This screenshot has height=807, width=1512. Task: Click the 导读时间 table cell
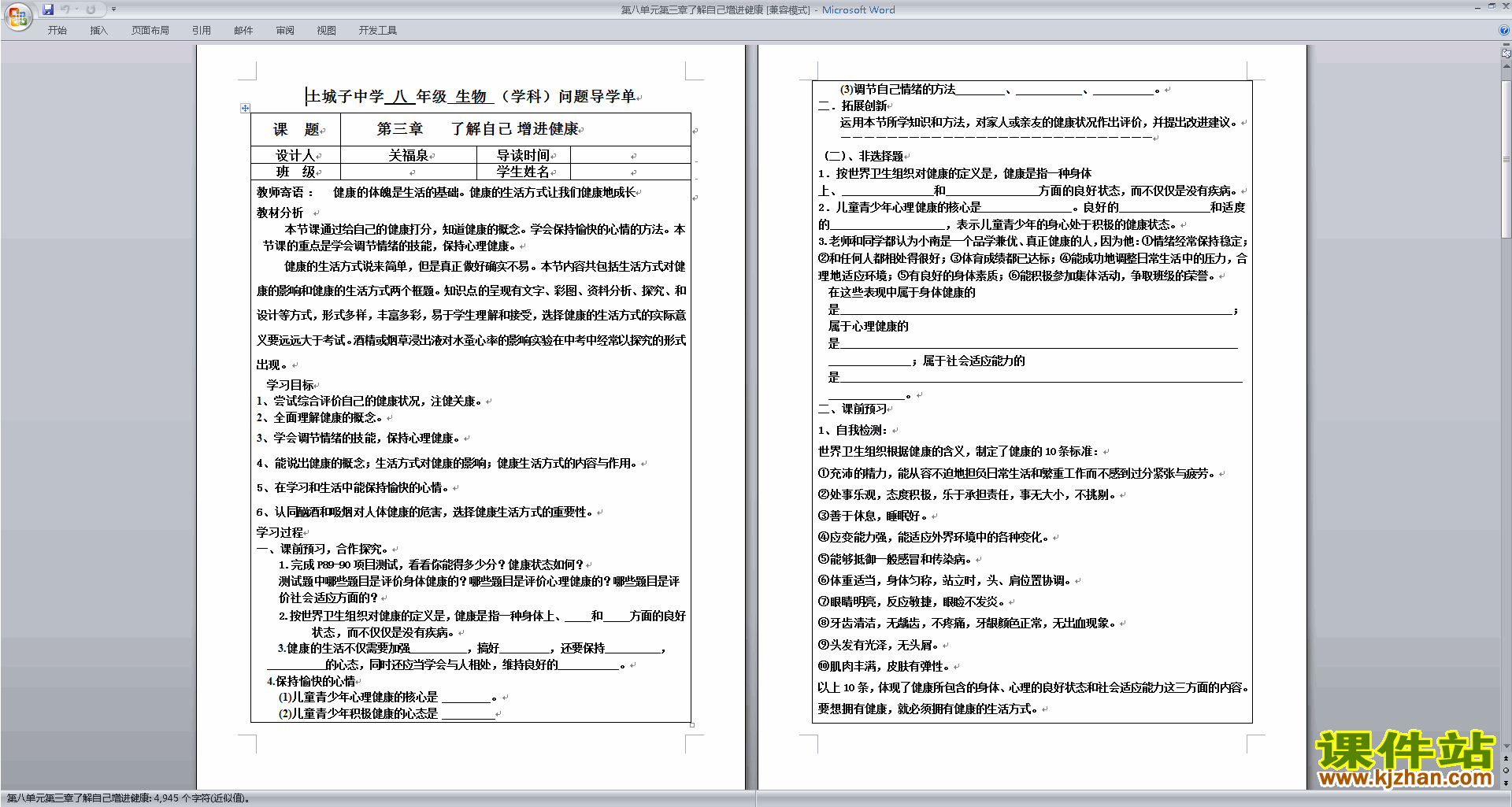click(x=524, y=155)
